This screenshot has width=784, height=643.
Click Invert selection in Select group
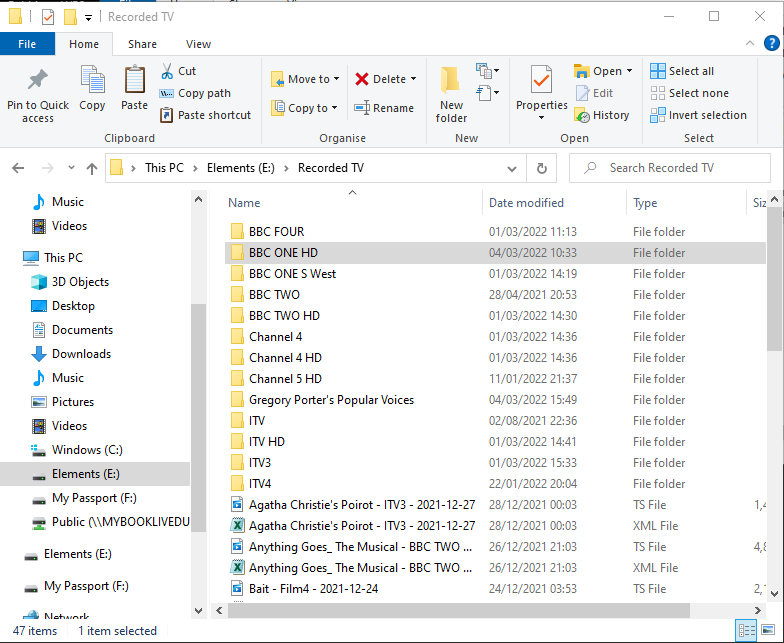[x=698, y=115]
